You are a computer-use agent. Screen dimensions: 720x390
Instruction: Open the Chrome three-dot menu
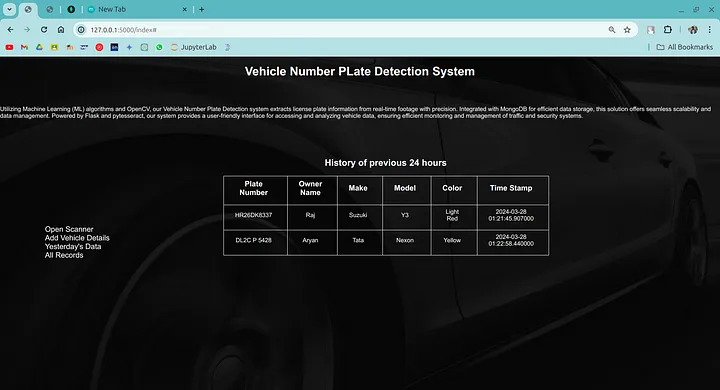[x=709, y=29]
